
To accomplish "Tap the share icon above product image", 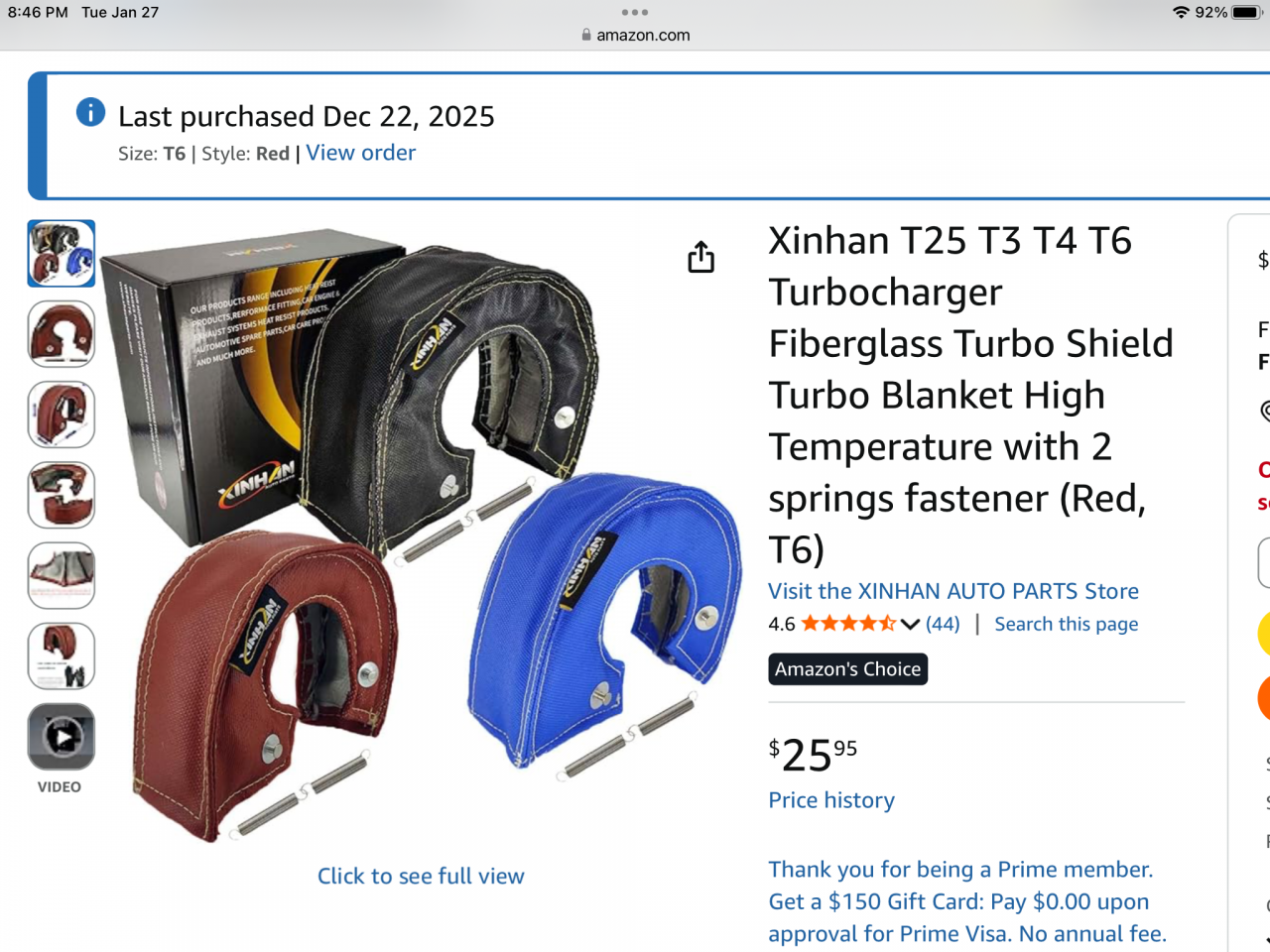I will coord(700,257).
